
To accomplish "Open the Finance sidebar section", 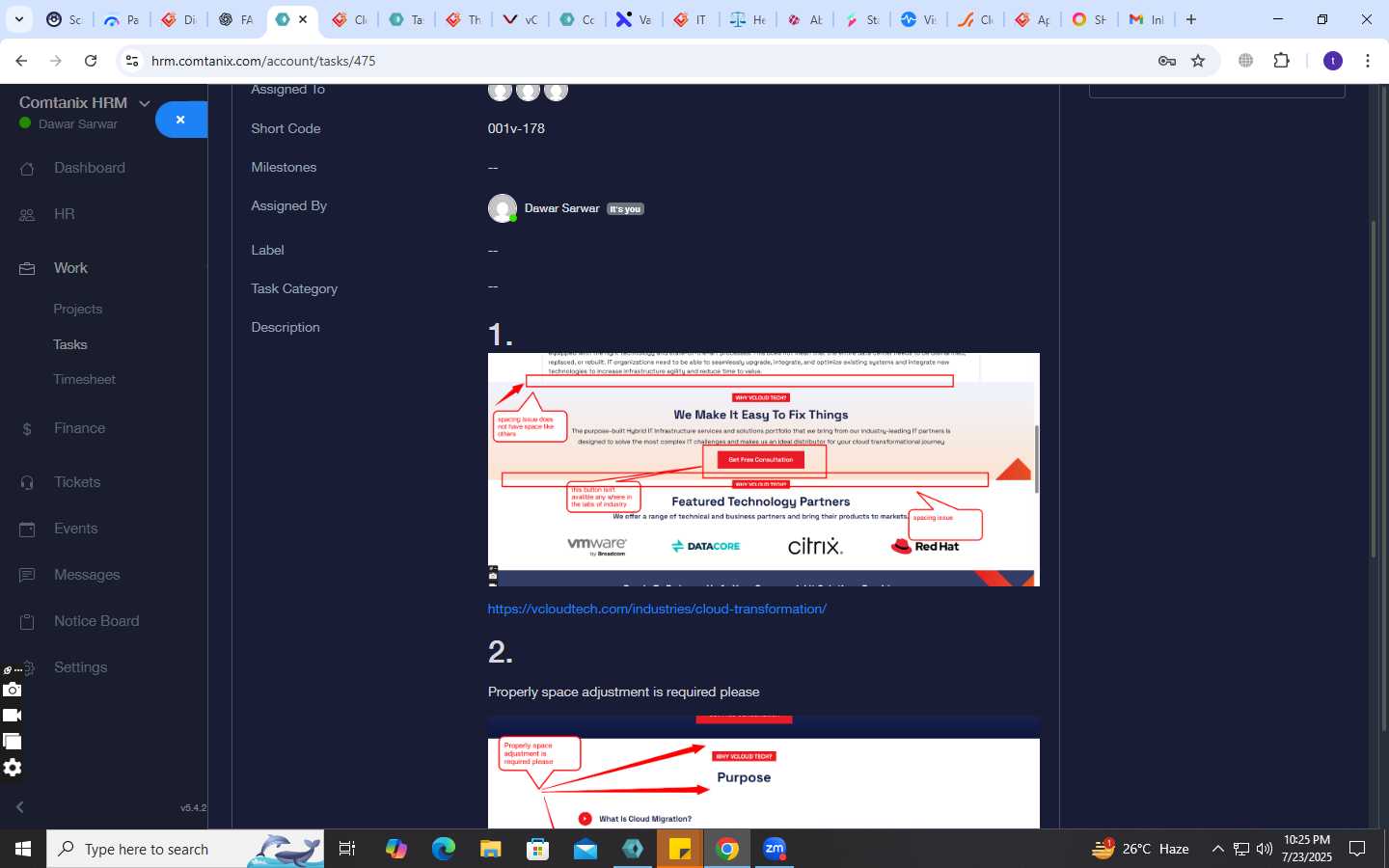I will tap(80, 428).
